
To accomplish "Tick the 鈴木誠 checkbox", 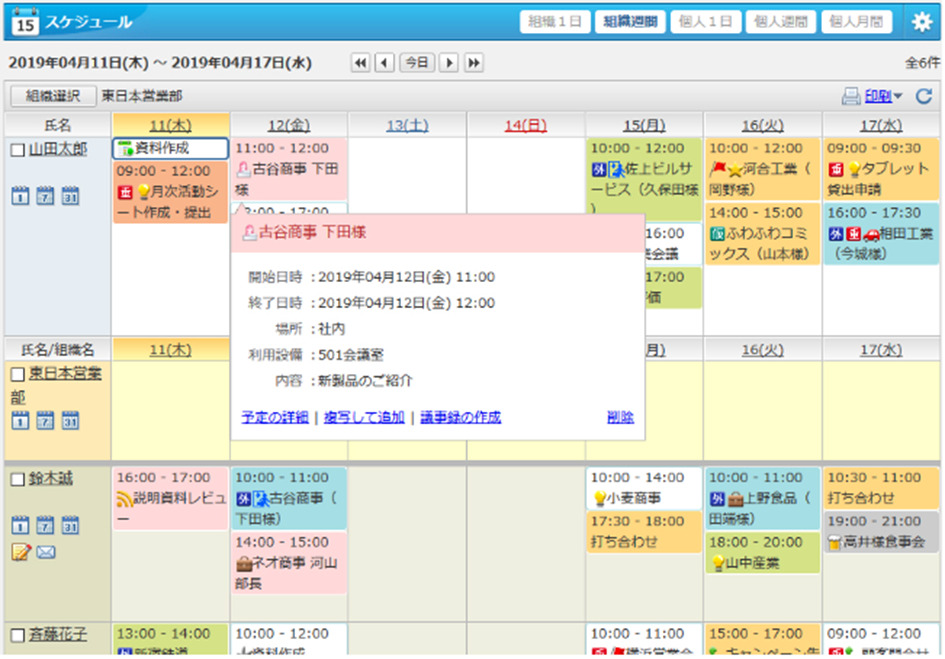I will tap(17, 480).
